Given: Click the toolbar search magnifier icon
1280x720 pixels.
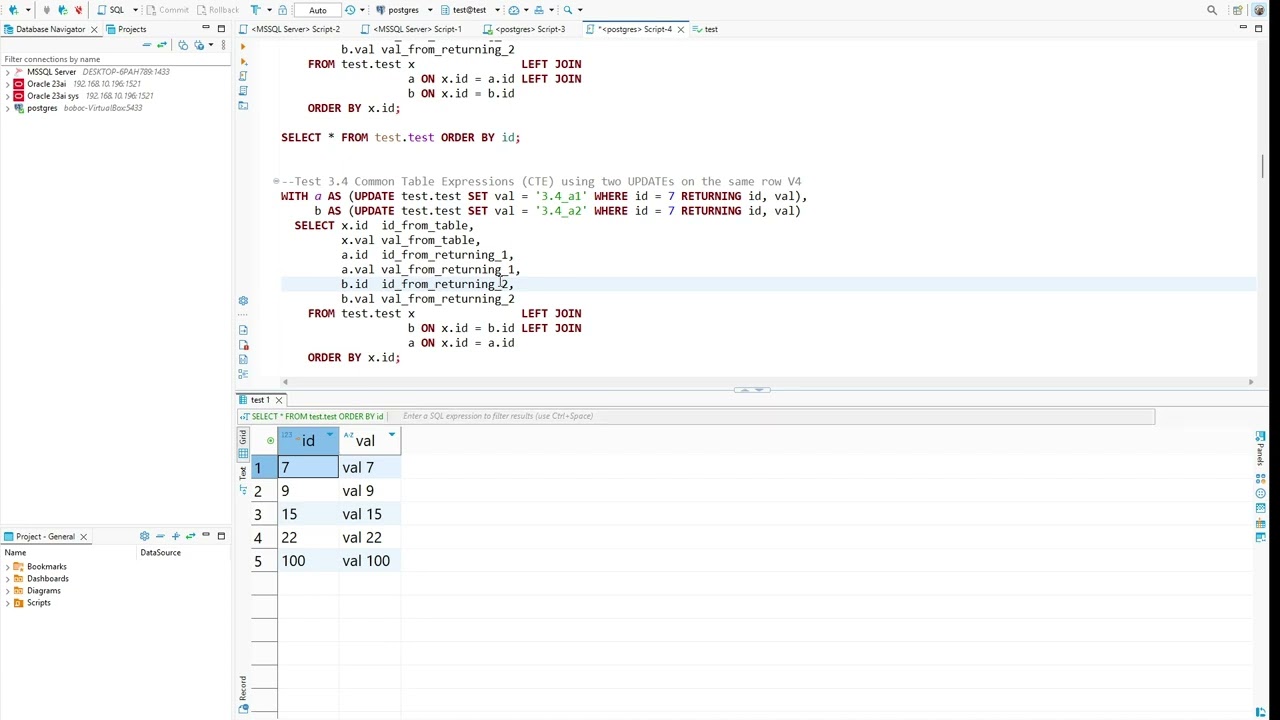Looking at the screenshot, I should click(567, 10).
